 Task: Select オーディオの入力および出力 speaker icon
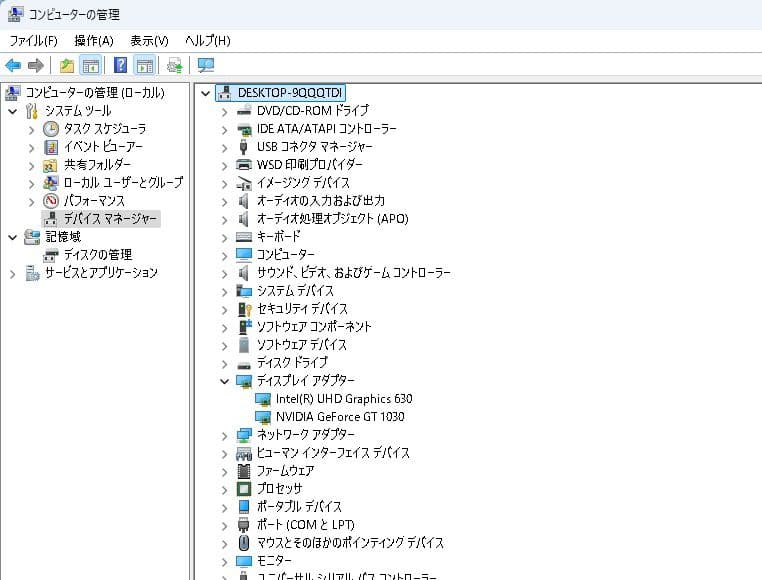243,201
